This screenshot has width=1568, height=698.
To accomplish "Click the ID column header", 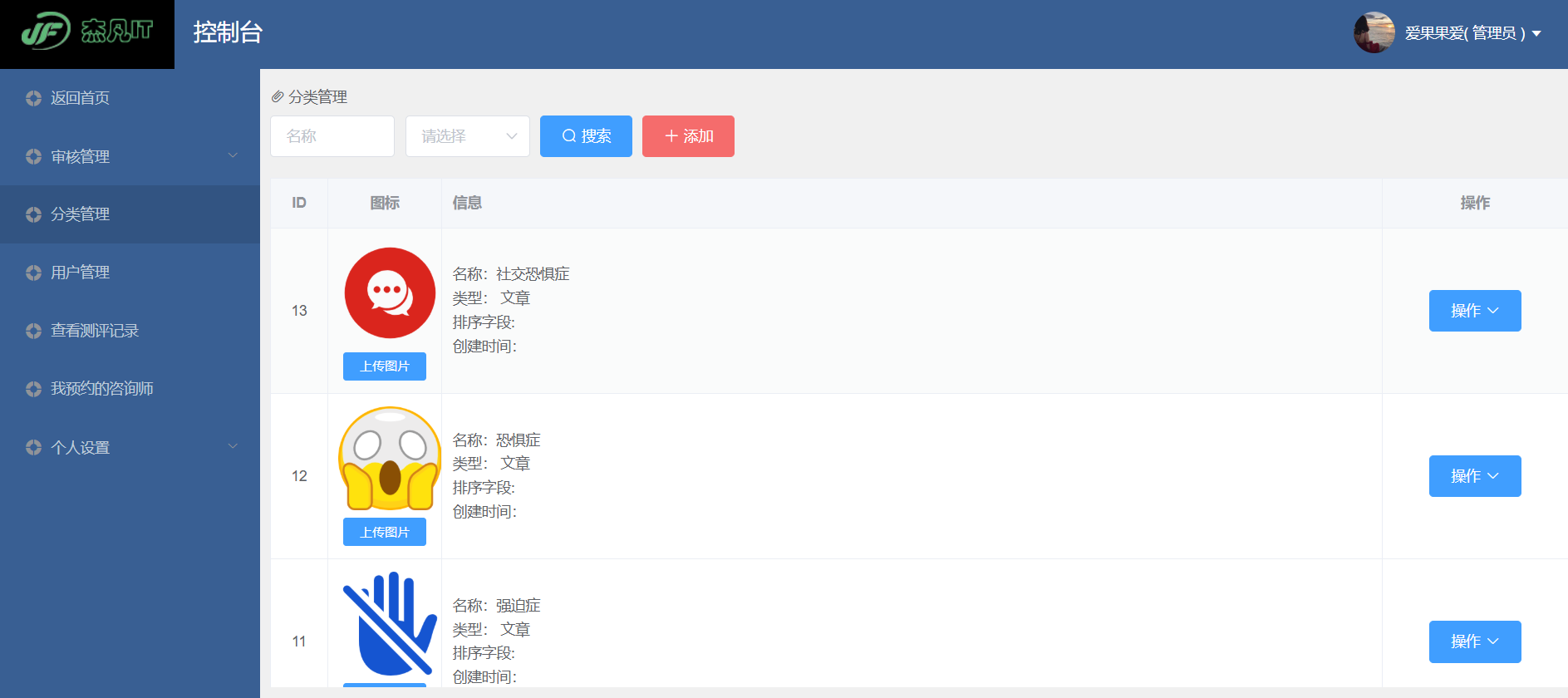I will click(x=299, y=203).
